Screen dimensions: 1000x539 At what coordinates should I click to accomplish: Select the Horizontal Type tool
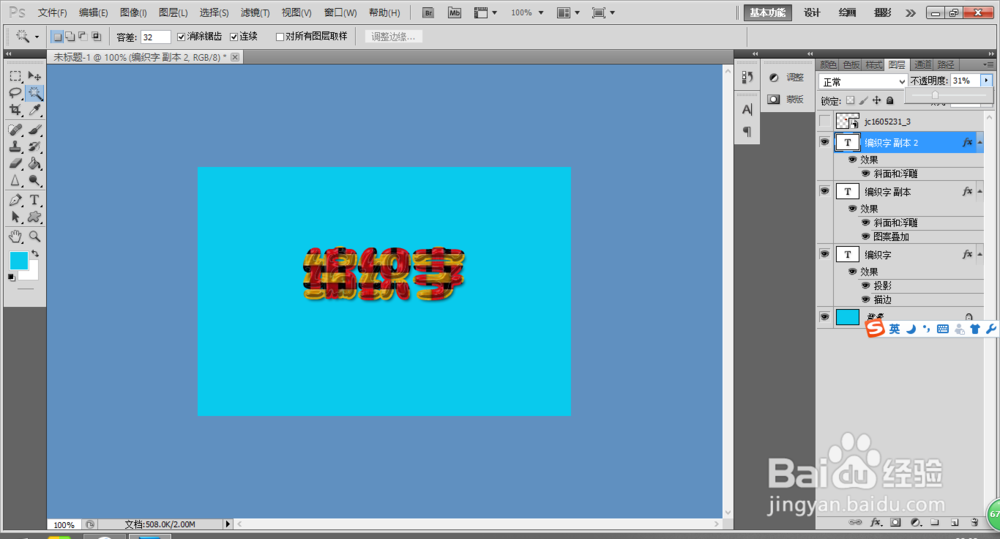point(34,200)
